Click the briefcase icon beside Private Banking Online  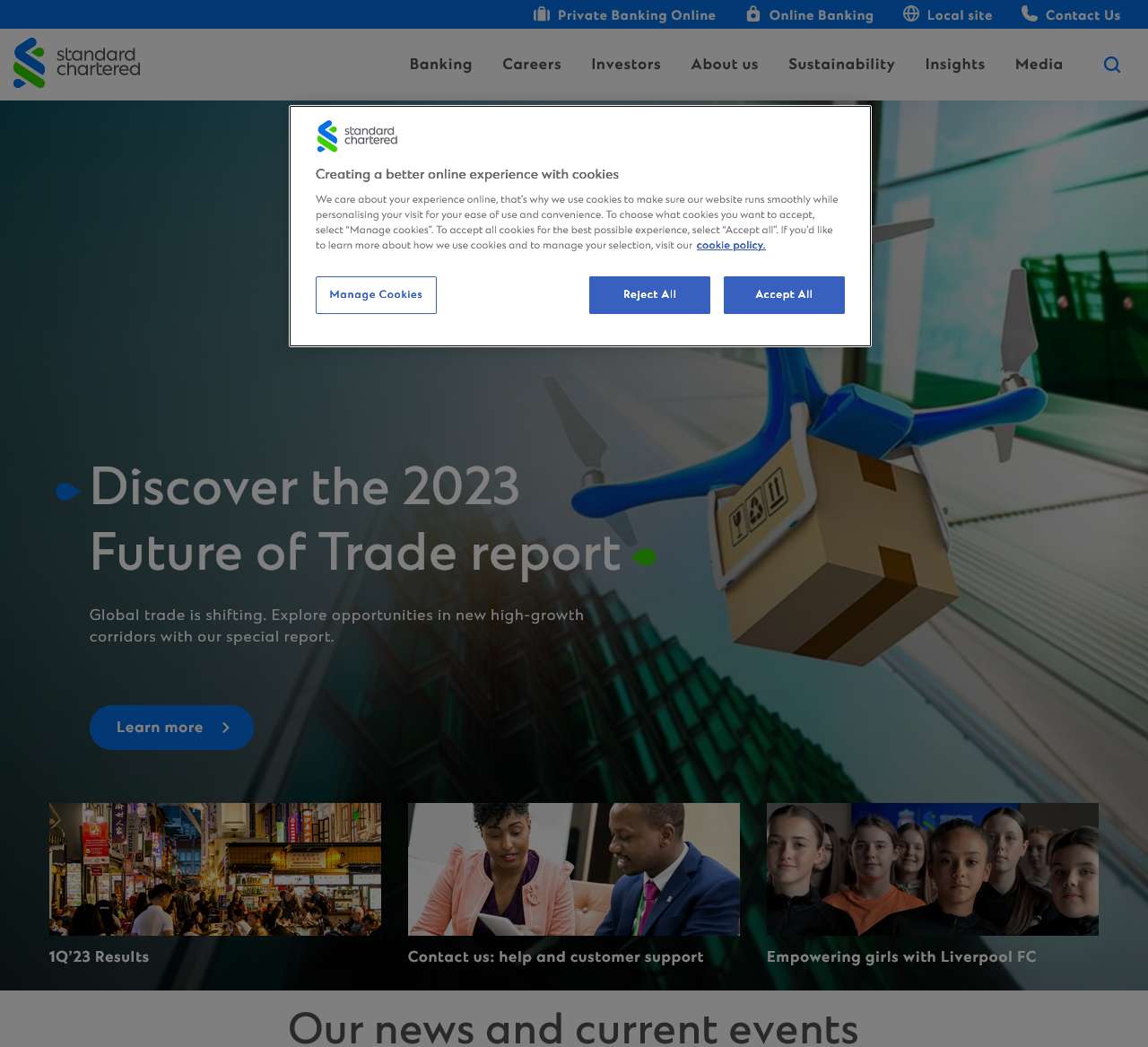tap(542, 13)
